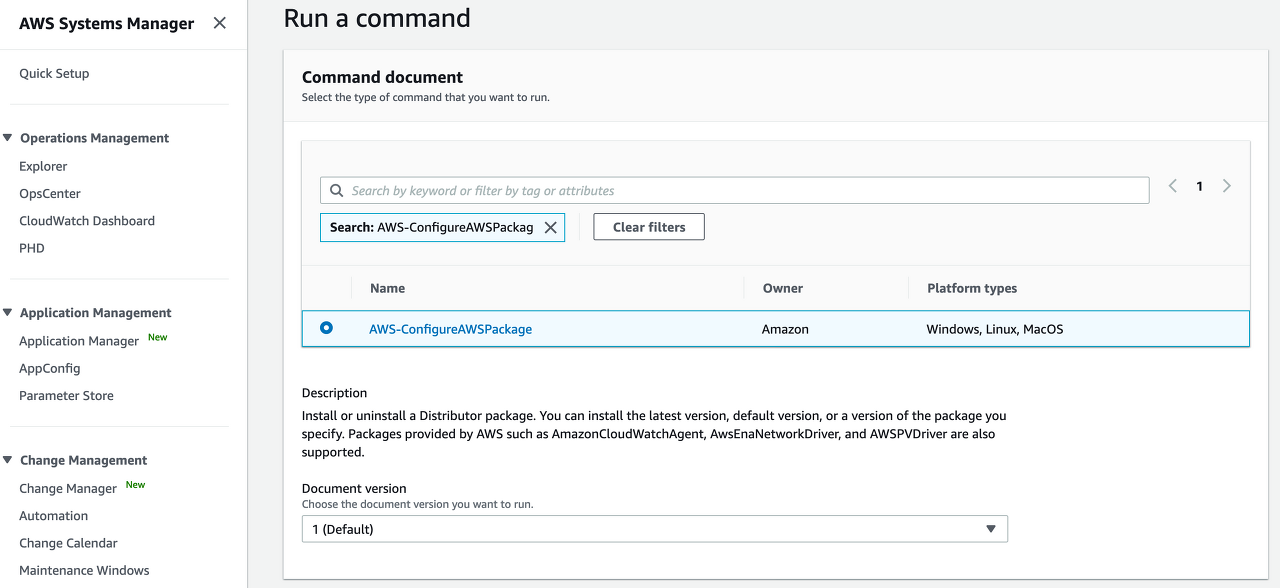Viewport: 1280px width, 588px height.
Task: Go to the next results page
Action: 1227,186
